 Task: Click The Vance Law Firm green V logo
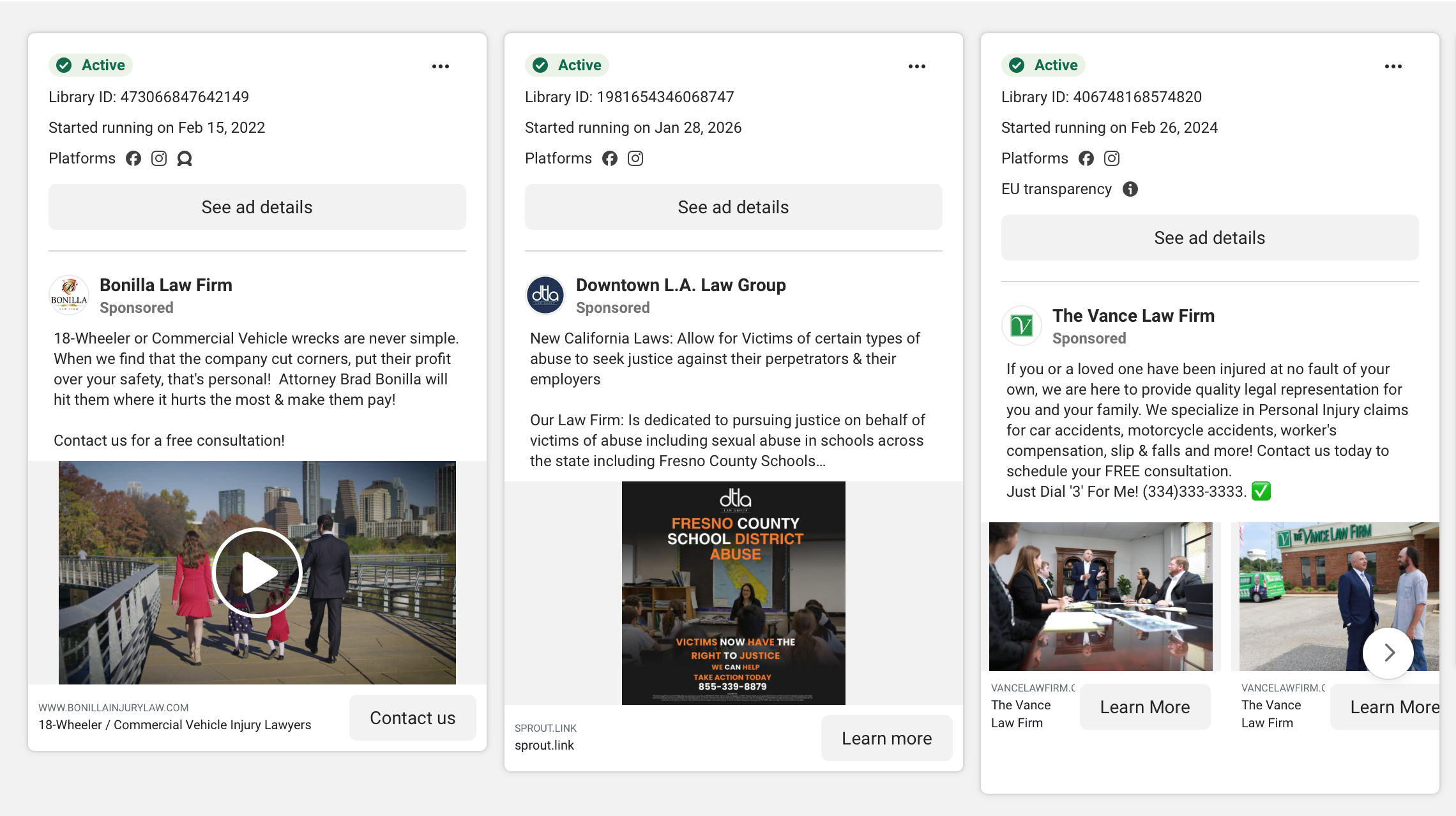(x=1022, y=326)
